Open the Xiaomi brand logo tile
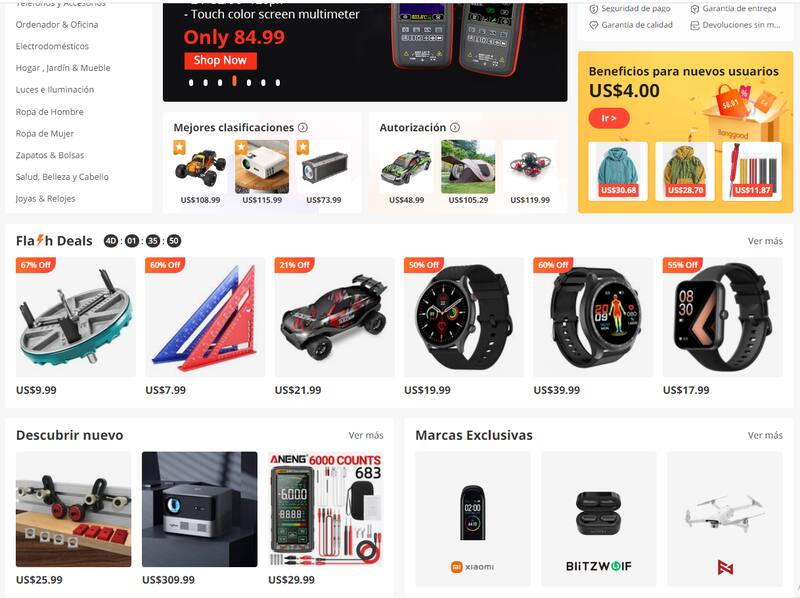This screenshot has width=800, height=598. click(x=472, y=519)
